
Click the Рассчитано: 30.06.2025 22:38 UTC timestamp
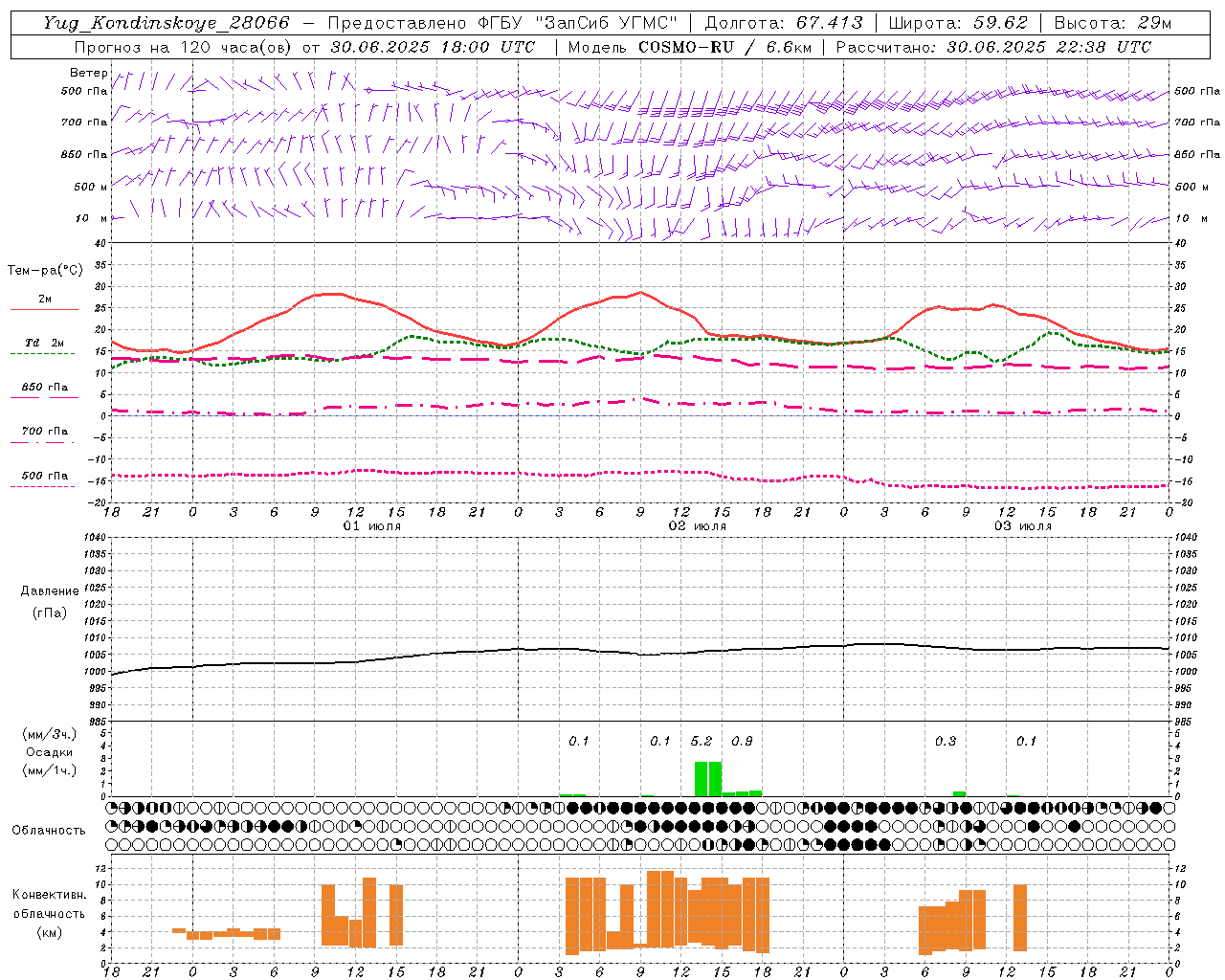click(x=993, y=47)
